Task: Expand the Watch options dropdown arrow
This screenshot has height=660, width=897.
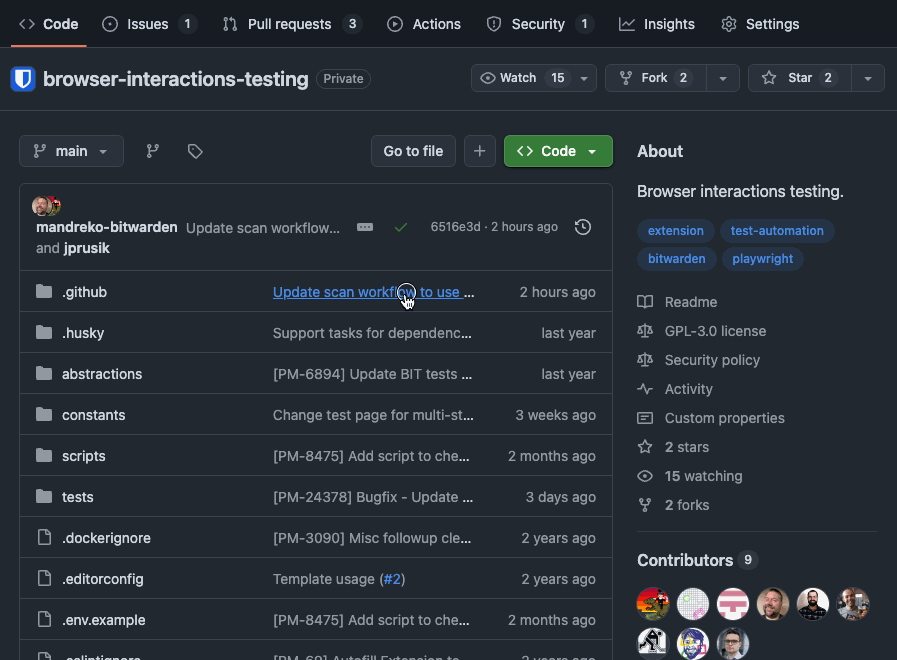Action: (584, 78)
